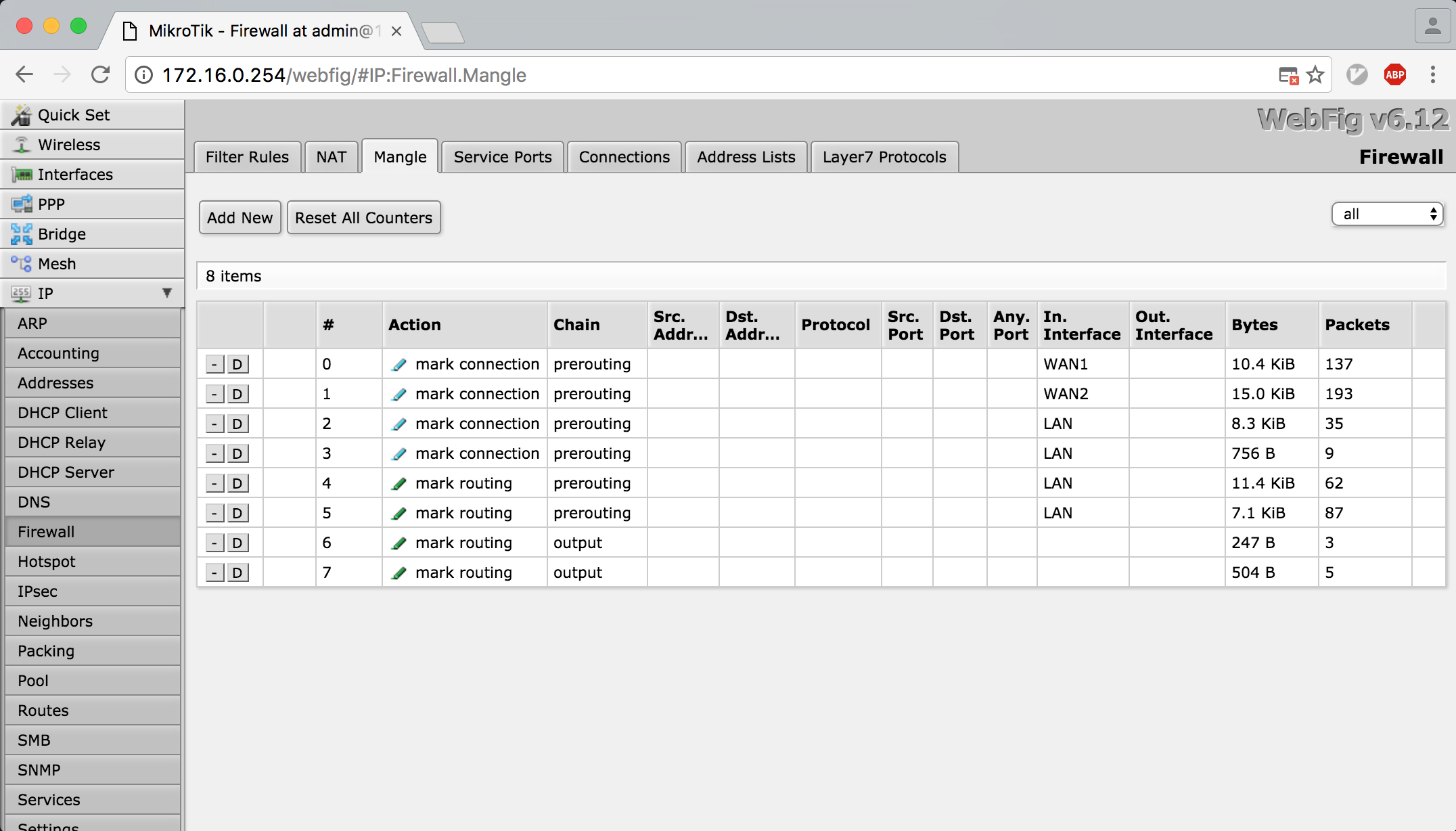1456x831 pixels.
Task: Bookmark this page with the star icon
Action: coord(1315,75)
